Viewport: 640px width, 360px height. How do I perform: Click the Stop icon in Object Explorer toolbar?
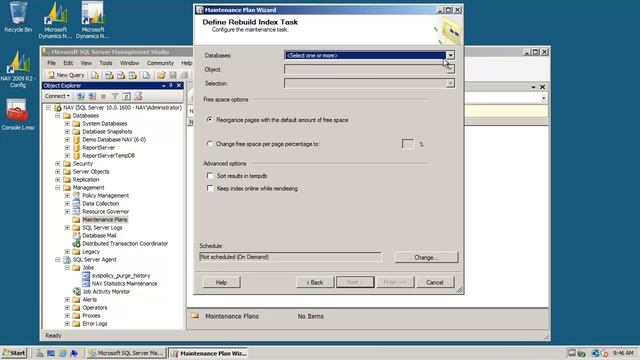[x=103, y=96]
